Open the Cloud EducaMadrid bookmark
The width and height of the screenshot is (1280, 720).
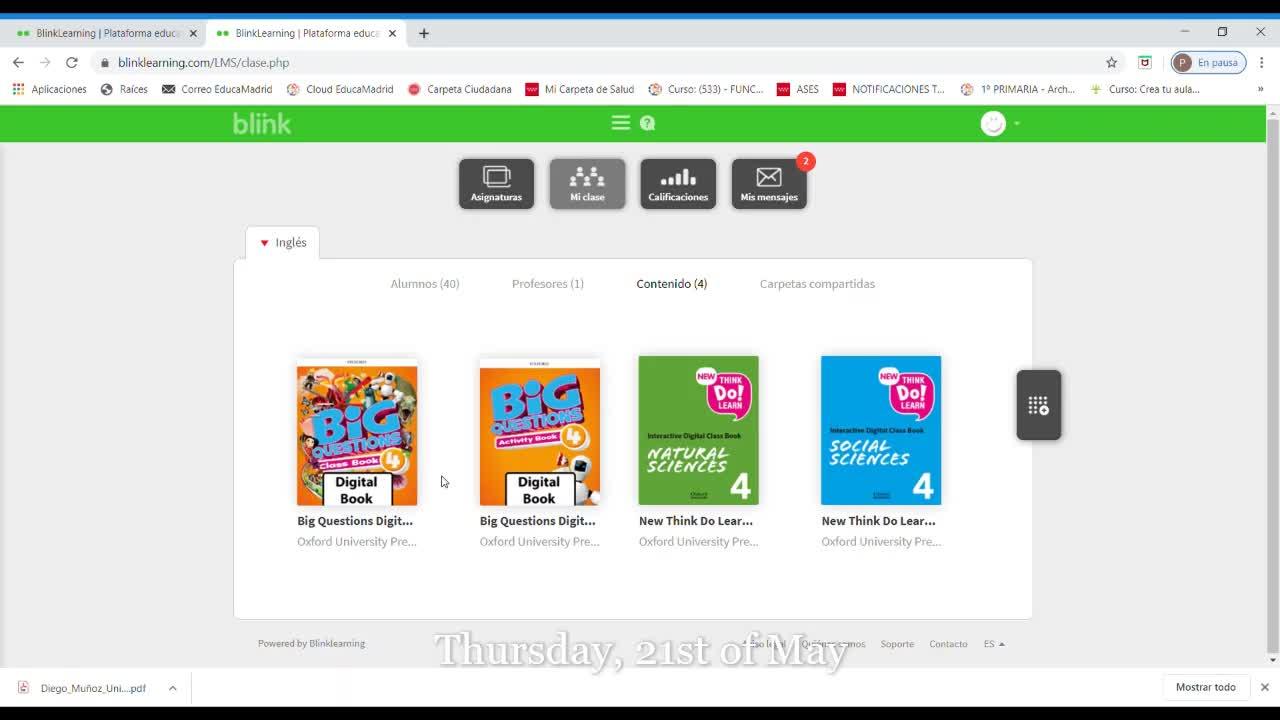point(340,89)
